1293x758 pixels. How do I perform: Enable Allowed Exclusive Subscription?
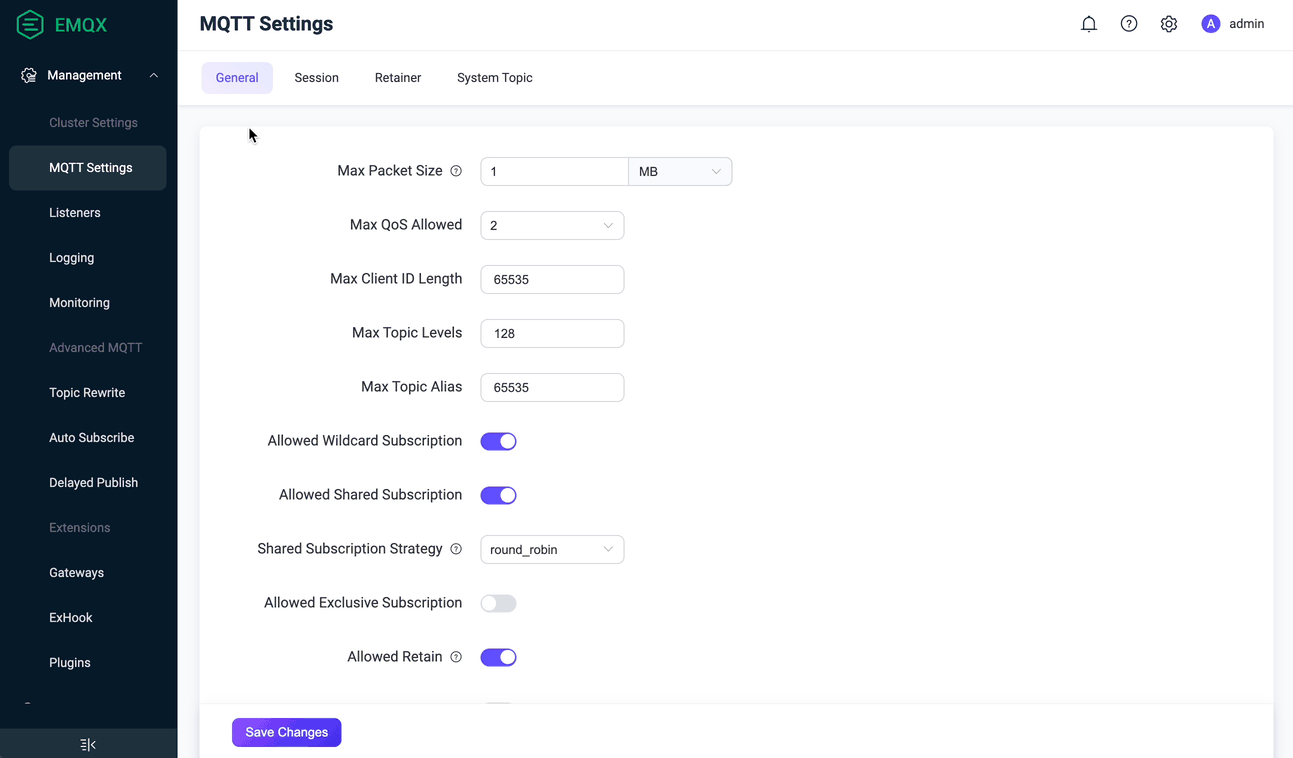(x=498, y=603)
